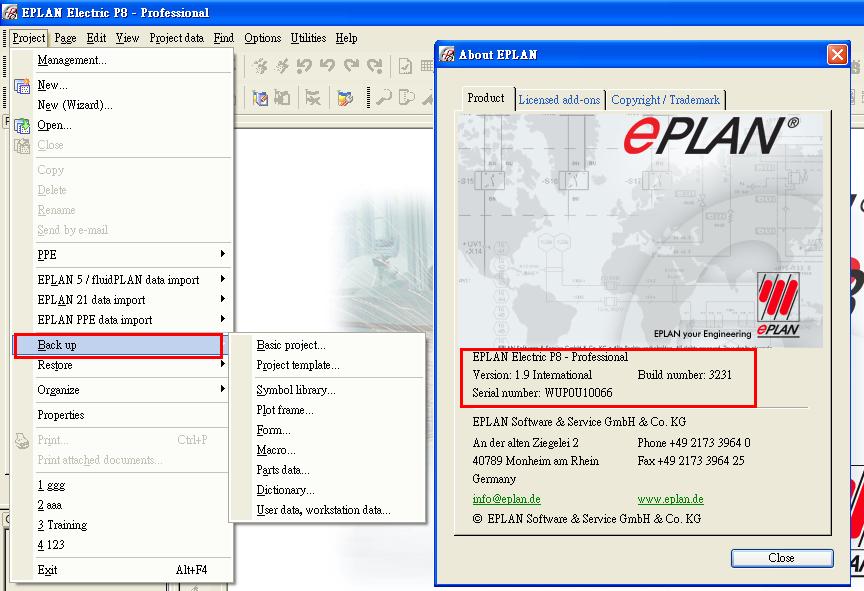Select Dictionary... in the Back up submenu
This screenshot has width=864, height=591.
click(x=327, y=490)
